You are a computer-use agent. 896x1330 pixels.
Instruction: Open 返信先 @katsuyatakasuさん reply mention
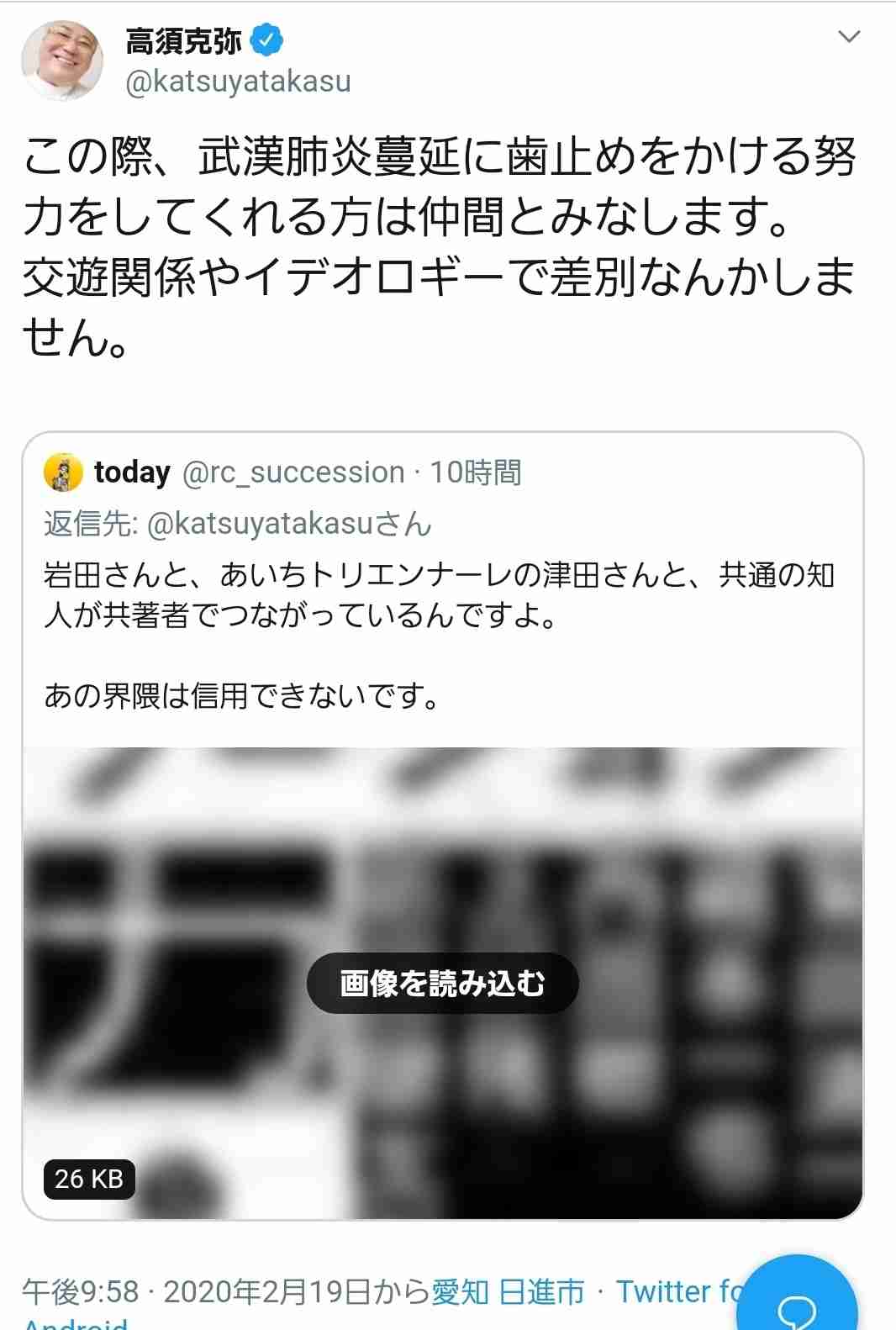point(238,524)
